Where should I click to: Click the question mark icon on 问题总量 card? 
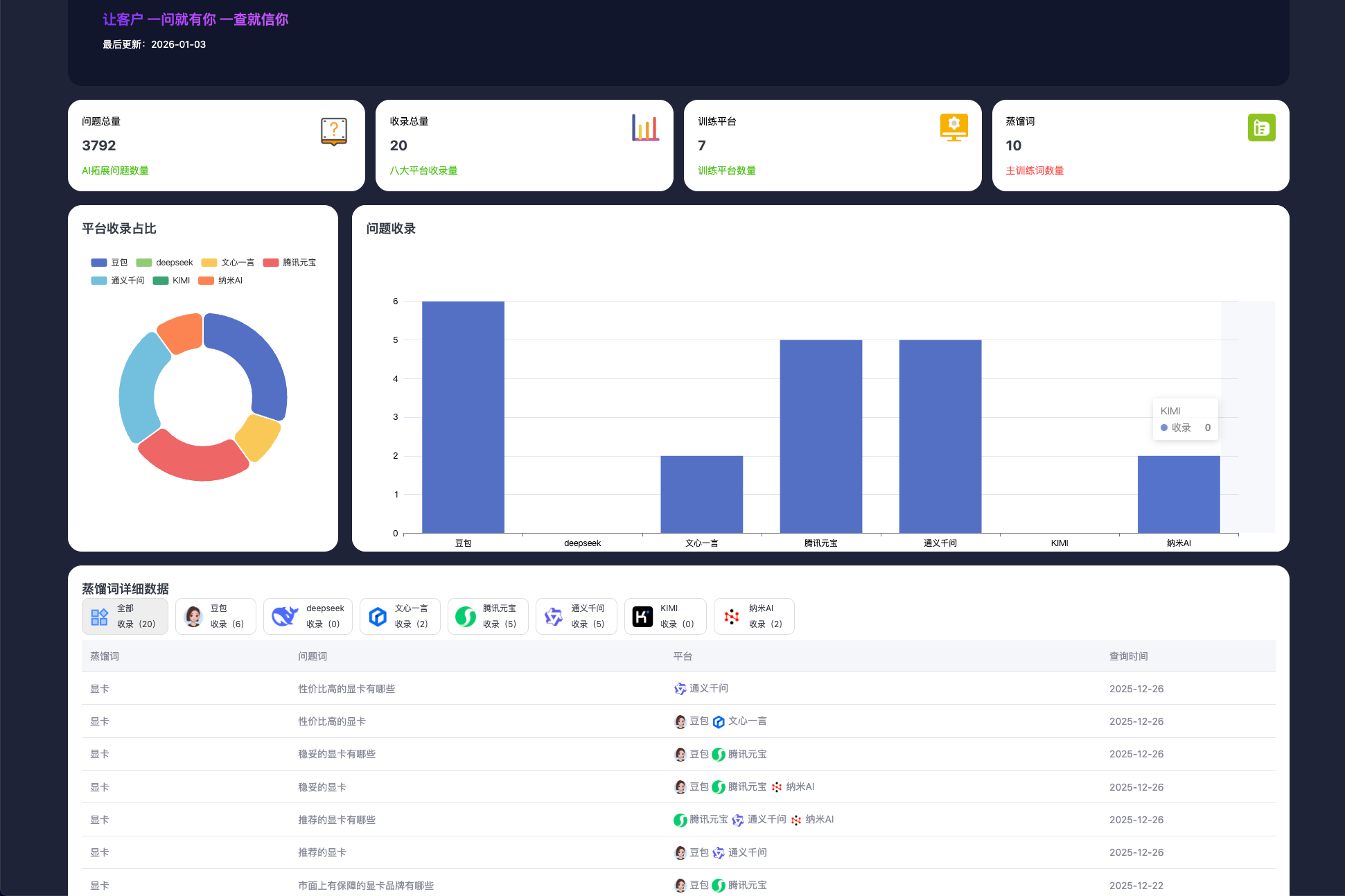click(333, 131)
